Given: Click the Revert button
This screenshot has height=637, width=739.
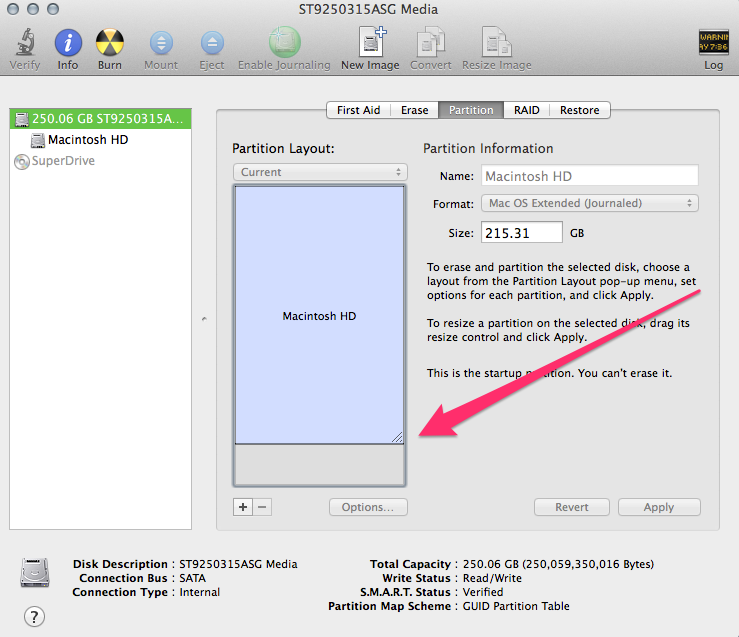Looking at the screenshot, I should click(572, 507).
